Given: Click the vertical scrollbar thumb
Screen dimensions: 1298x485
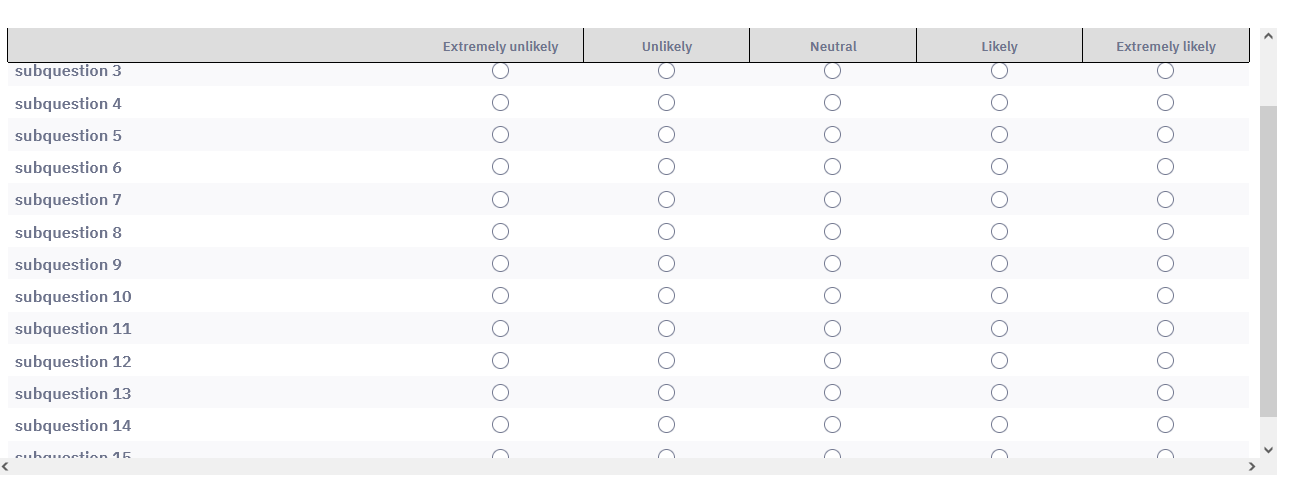Looking at the screenshot, I should coord(1269,260).
